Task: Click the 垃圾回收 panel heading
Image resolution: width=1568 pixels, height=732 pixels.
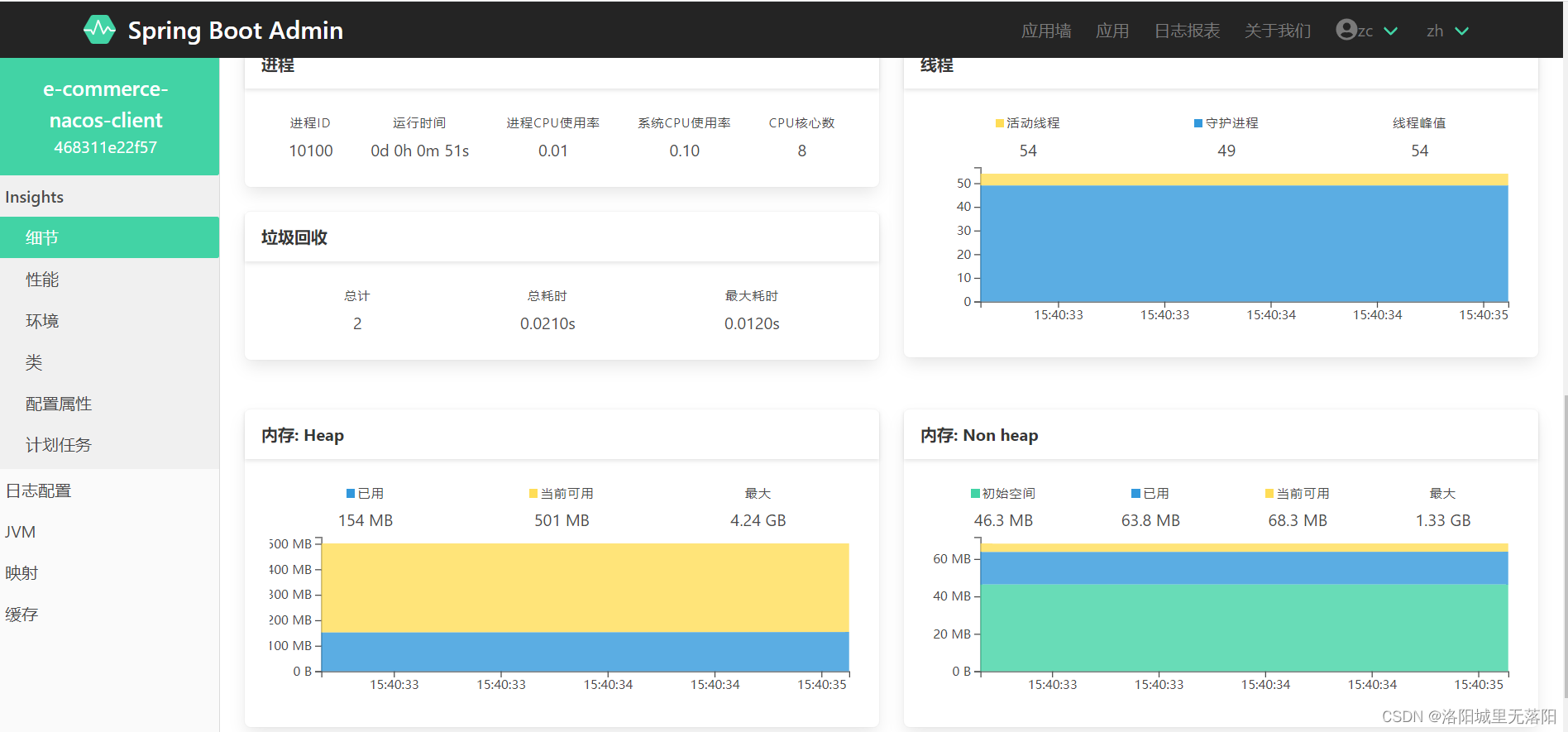Action: pos(294,237)
